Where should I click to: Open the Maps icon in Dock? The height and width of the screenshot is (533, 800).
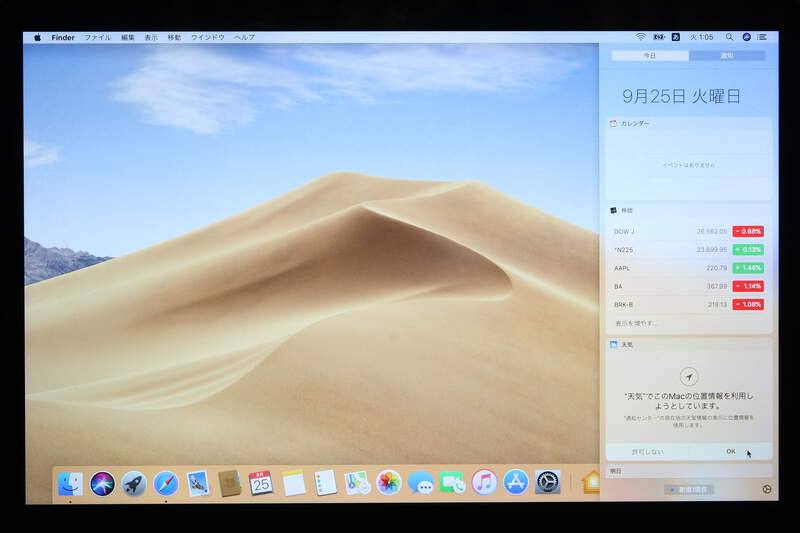357,483
